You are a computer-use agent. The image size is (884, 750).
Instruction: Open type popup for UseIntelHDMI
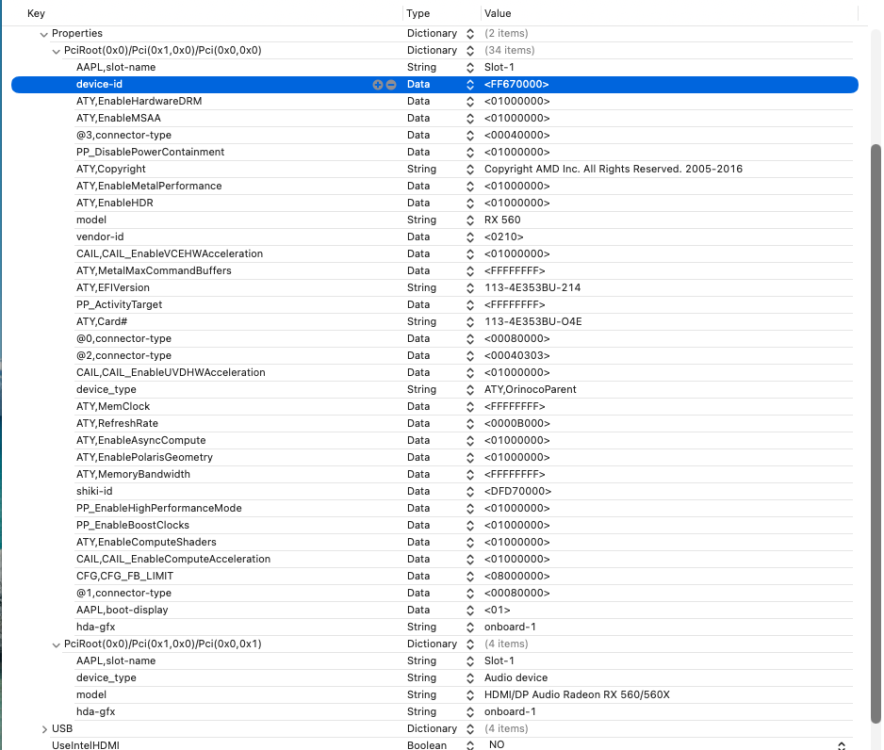pyautogui.click(x=470, y=745)
